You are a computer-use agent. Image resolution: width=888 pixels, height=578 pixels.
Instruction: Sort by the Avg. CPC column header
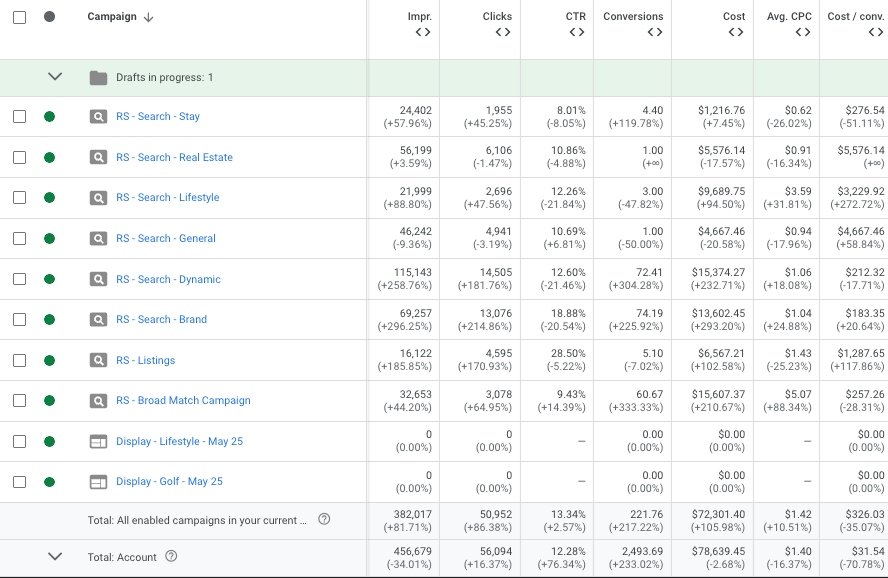tap(789, 16)
